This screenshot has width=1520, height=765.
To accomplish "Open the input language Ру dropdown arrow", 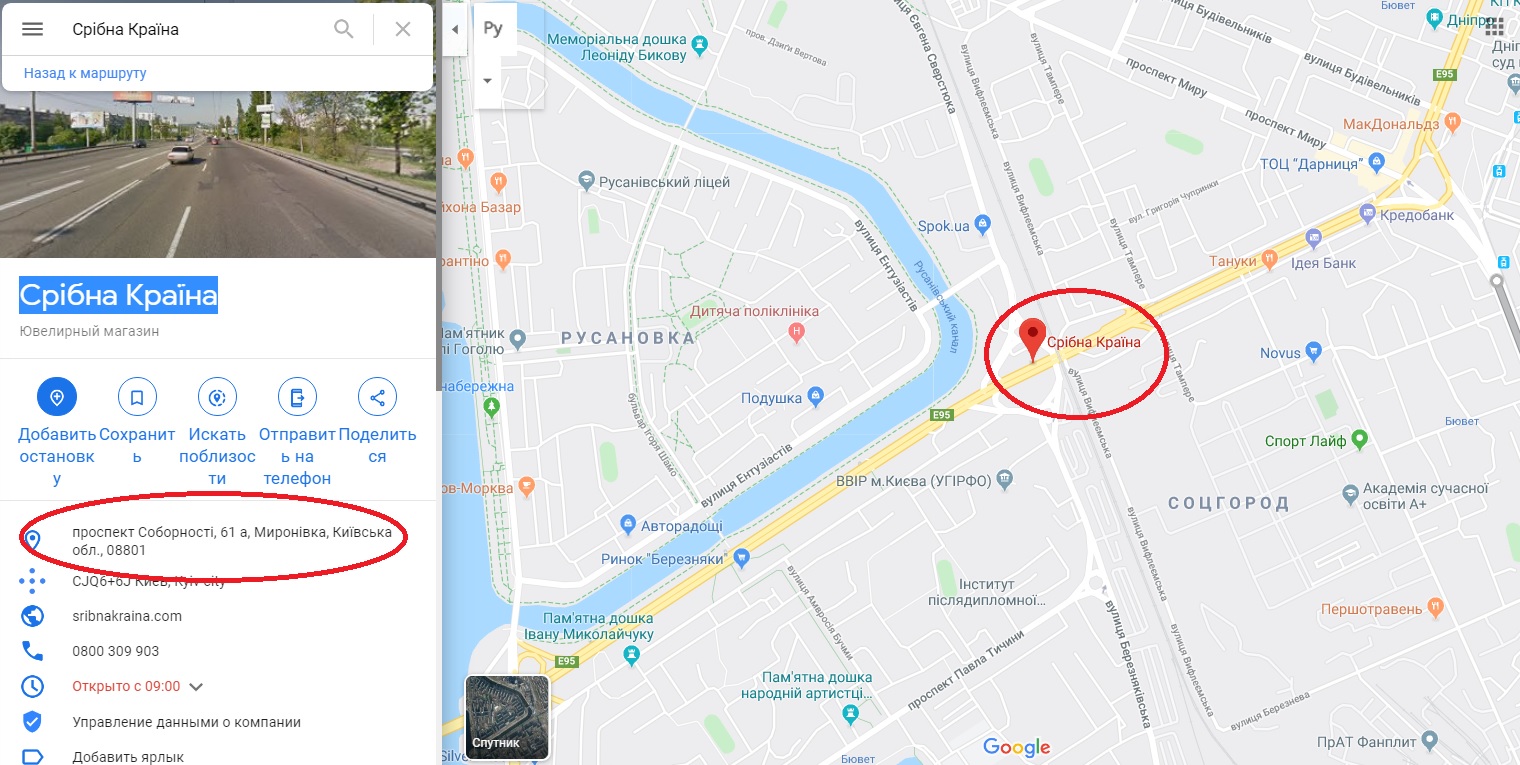I will click(488, 80).
